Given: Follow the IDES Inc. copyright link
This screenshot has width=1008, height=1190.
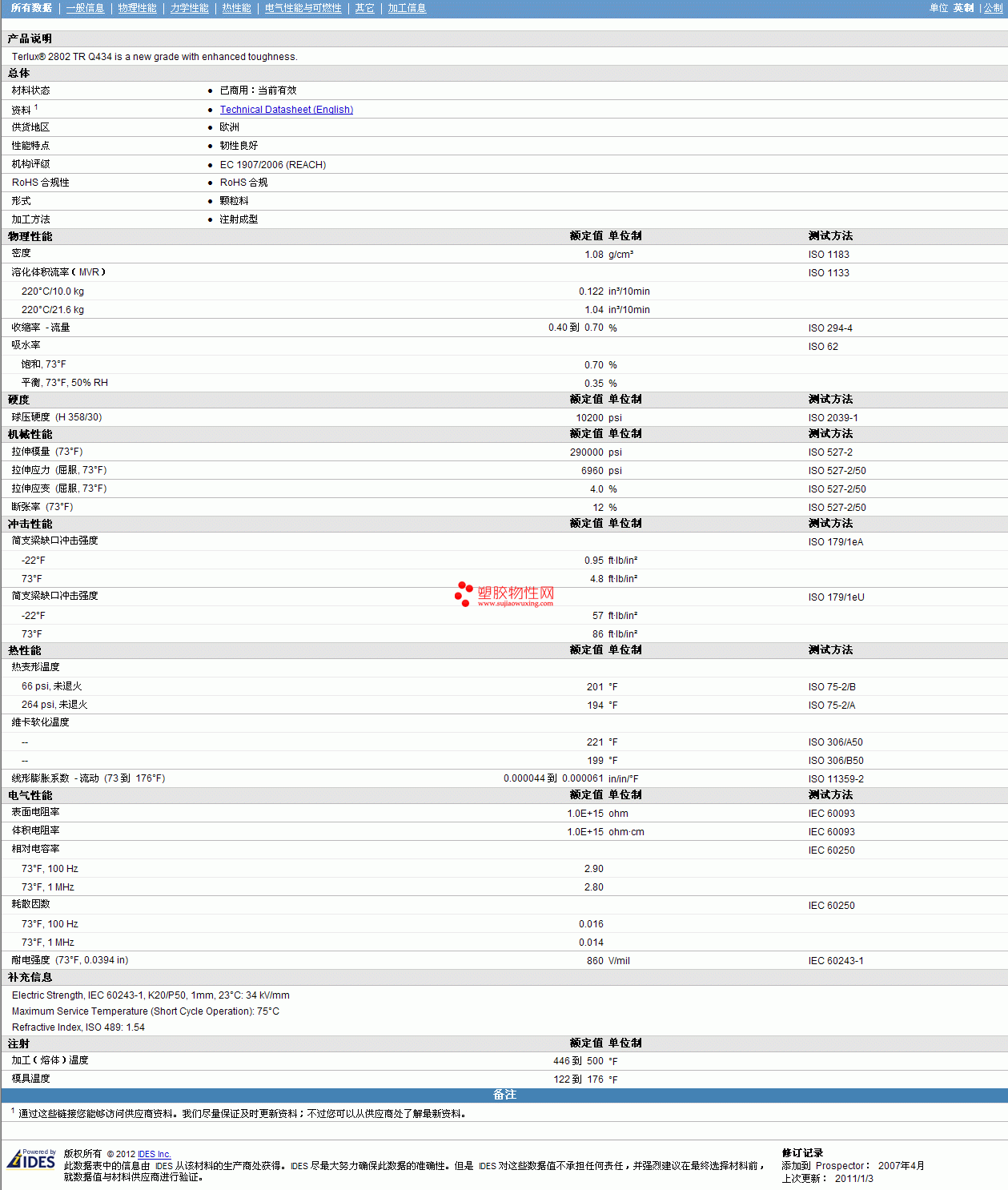Looking at the screenshot, I should [155, 1154].
